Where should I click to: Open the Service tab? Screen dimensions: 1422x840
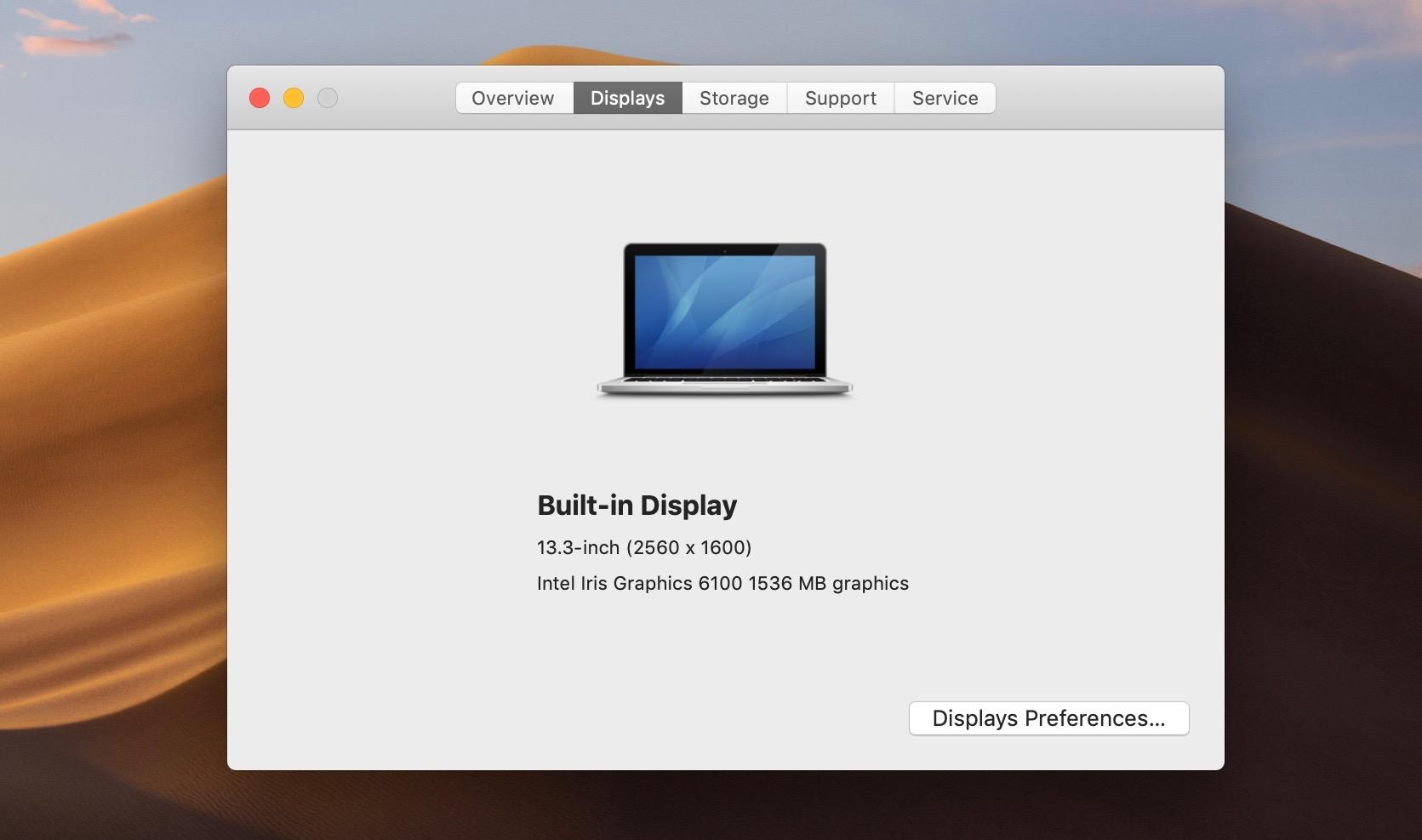(x=945, y=98)
